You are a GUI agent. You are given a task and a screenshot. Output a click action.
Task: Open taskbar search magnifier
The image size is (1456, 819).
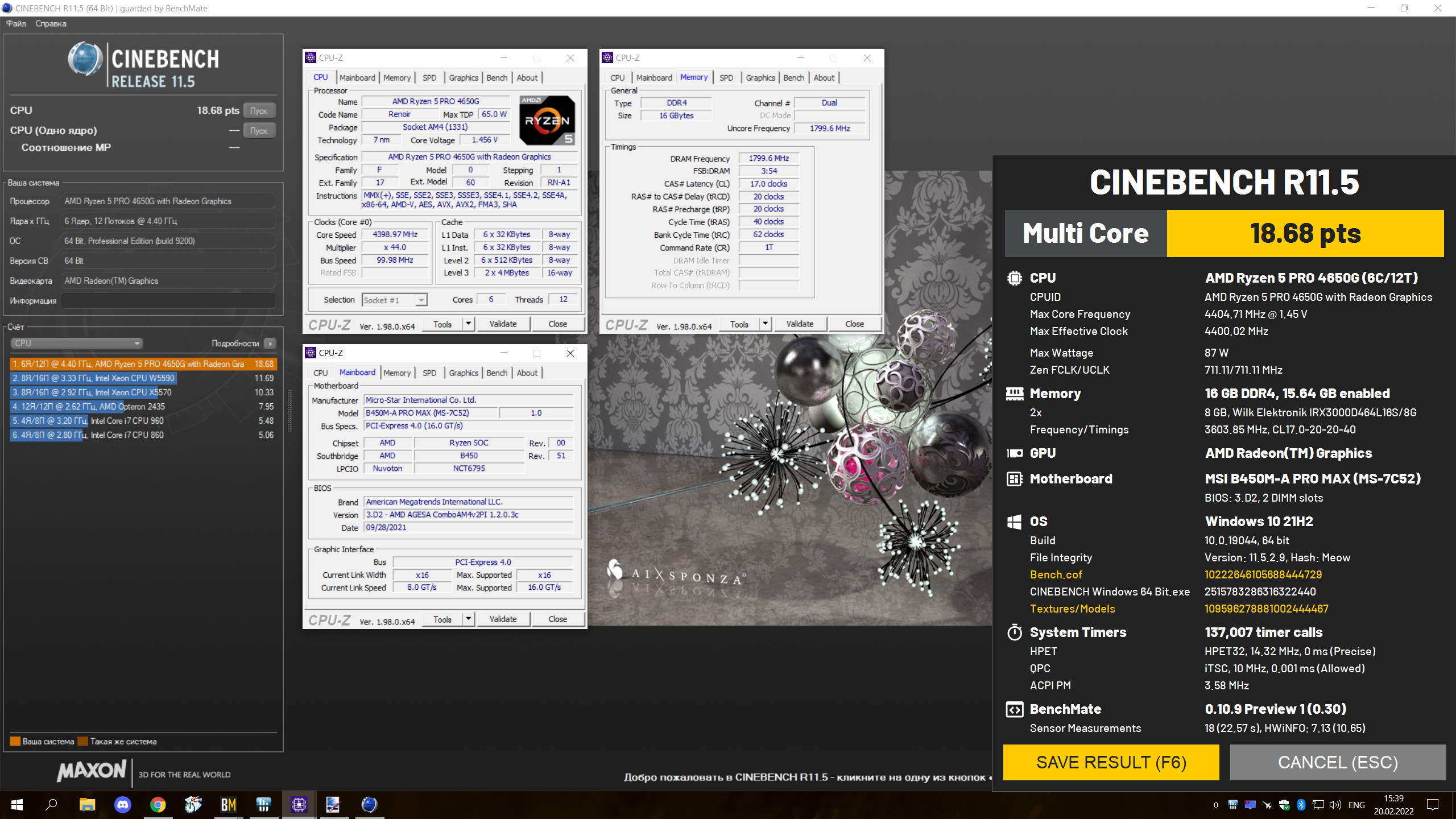click(52, 805)
